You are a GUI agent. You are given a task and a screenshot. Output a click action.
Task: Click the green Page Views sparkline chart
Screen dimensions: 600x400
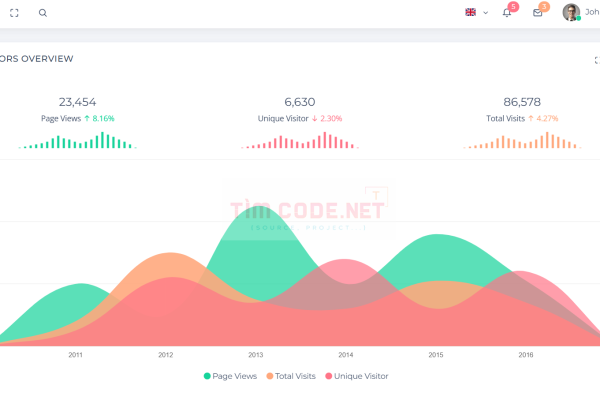[x=77, y=140]
